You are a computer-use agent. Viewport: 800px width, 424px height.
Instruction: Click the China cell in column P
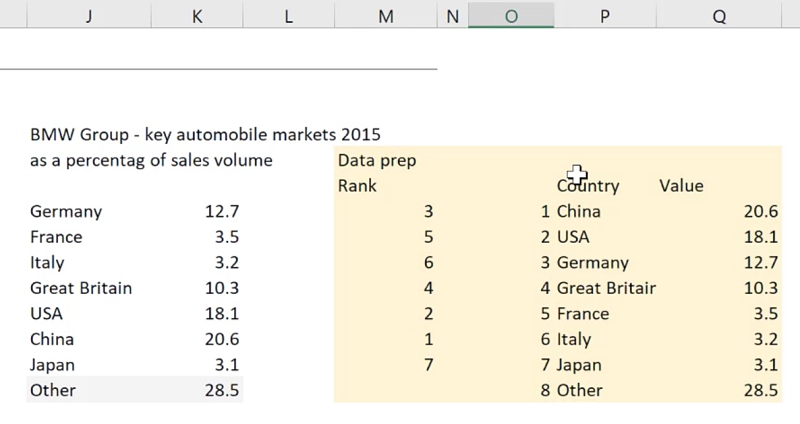point(579,212)
